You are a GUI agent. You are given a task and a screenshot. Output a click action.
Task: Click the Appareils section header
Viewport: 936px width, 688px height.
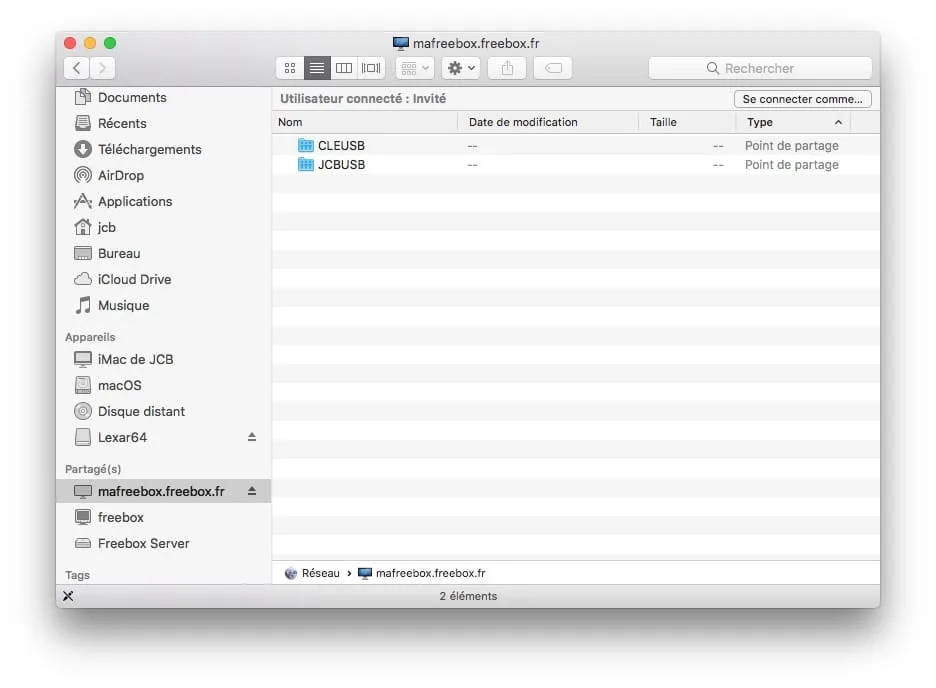(90, 337)
